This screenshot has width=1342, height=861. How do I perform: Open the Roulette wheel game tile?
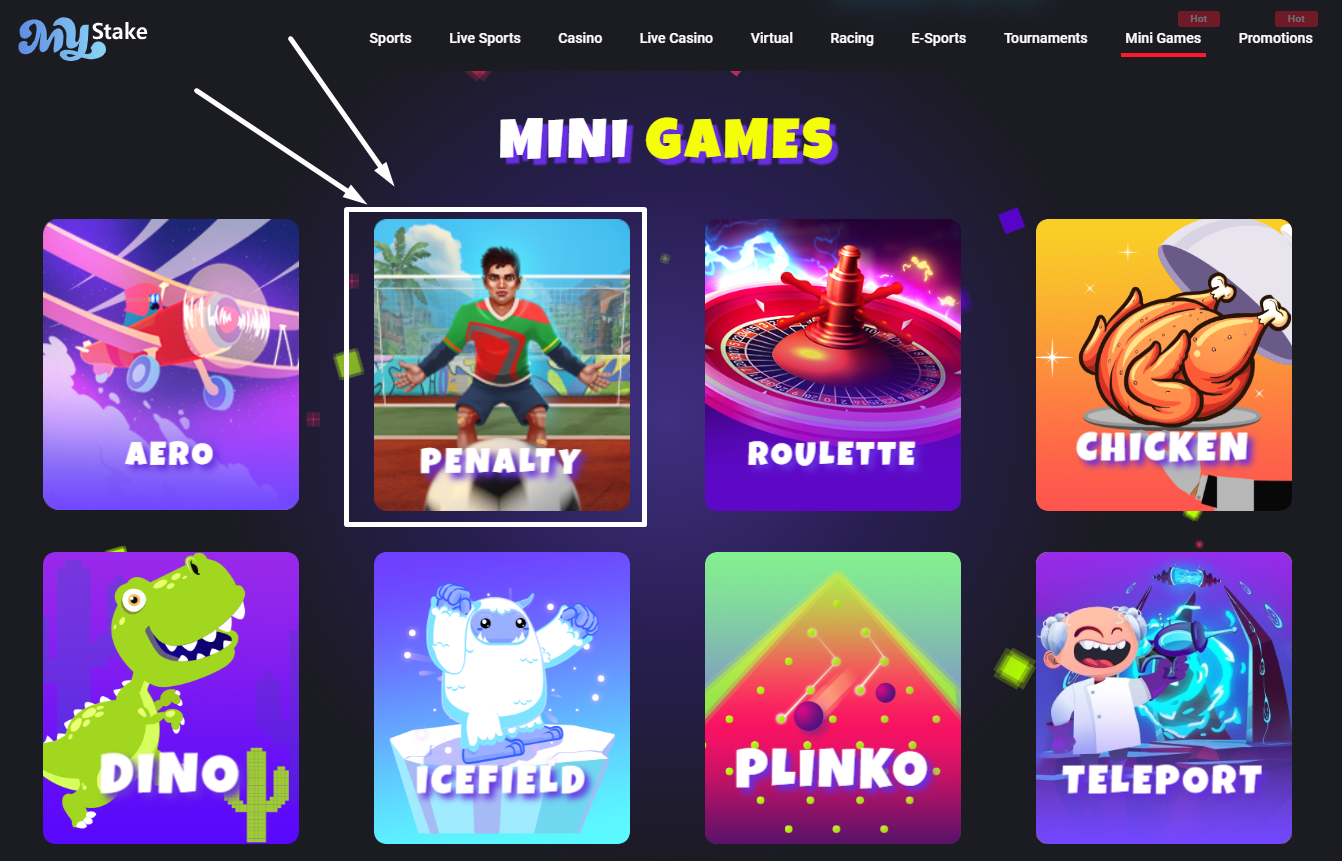(833, 365)
